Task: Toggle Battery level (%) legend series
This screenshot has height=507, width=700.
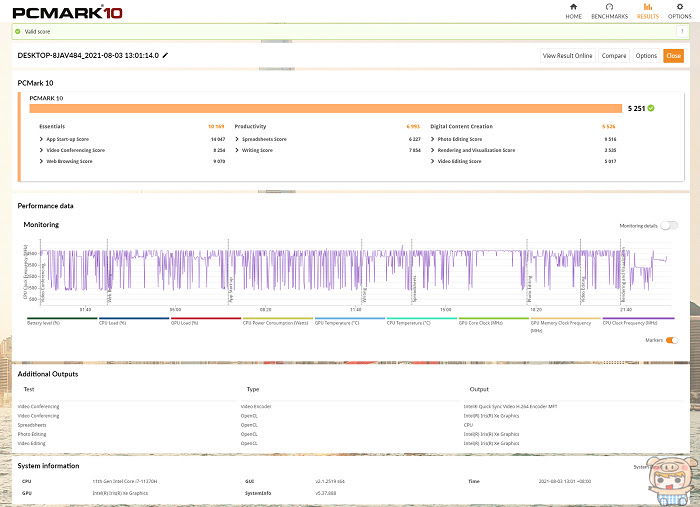Action: 62,321
